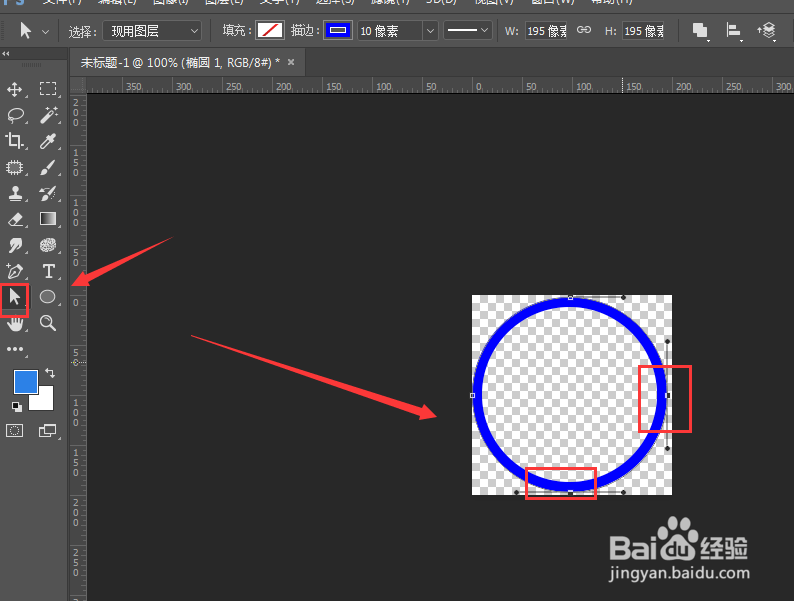Click the white background color swatch
The width and height of the screenshot is (794, 601).
pos(44,400)
